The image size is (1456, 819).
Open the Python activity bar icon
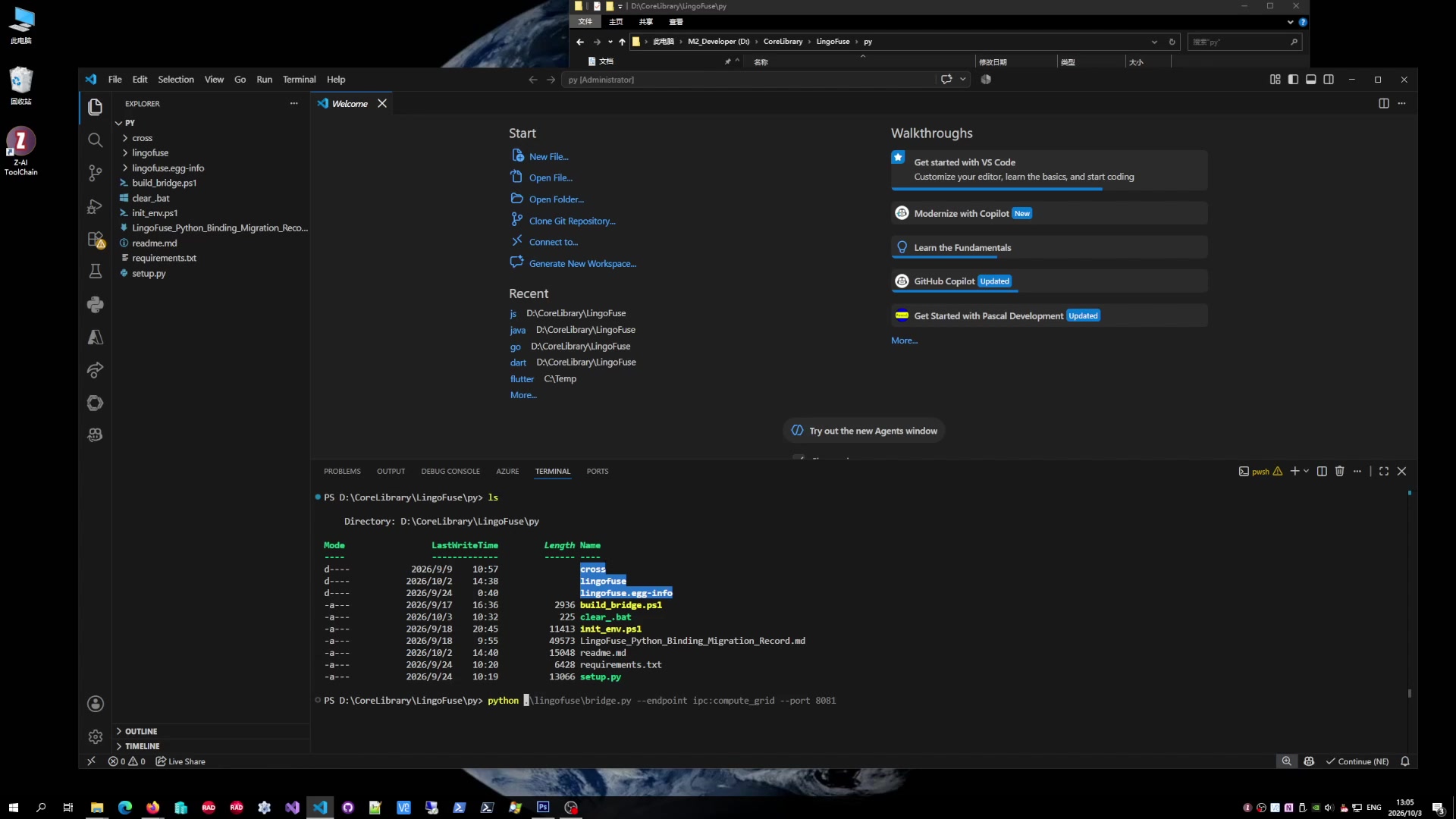click(x=95, y=305)
